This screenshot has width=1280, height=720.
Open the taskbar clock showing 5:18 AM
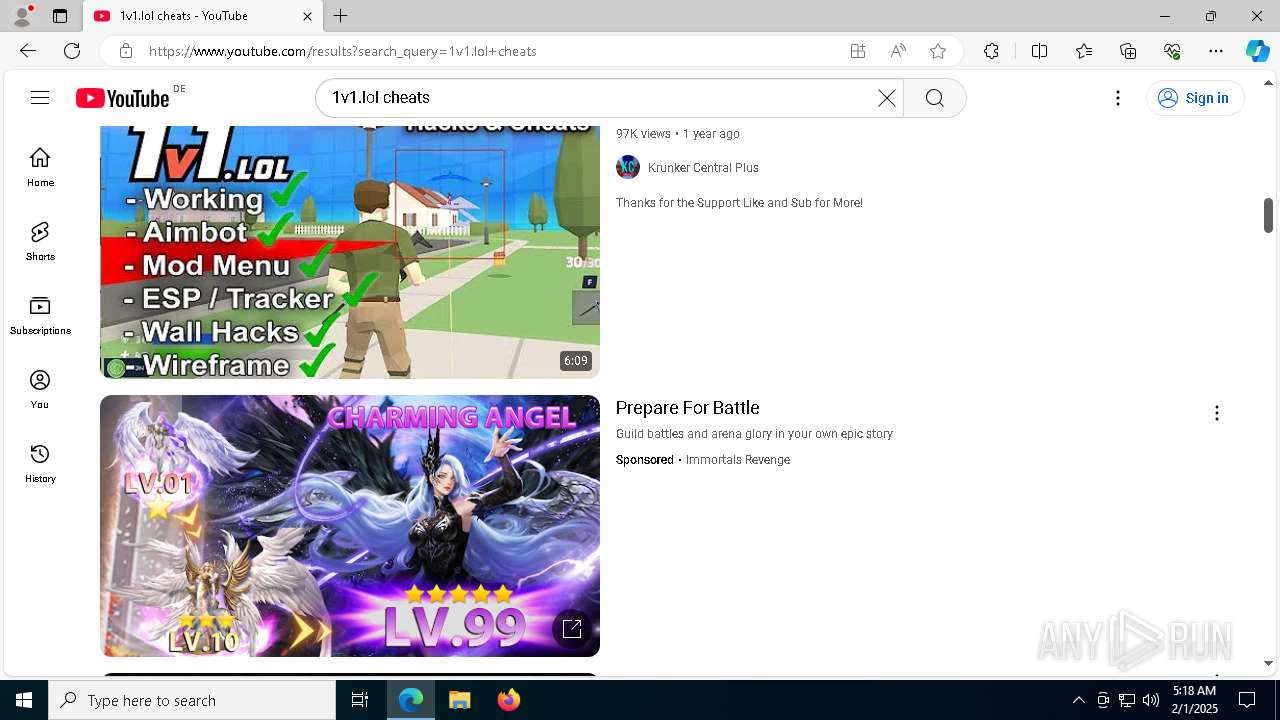point(1194,700)
